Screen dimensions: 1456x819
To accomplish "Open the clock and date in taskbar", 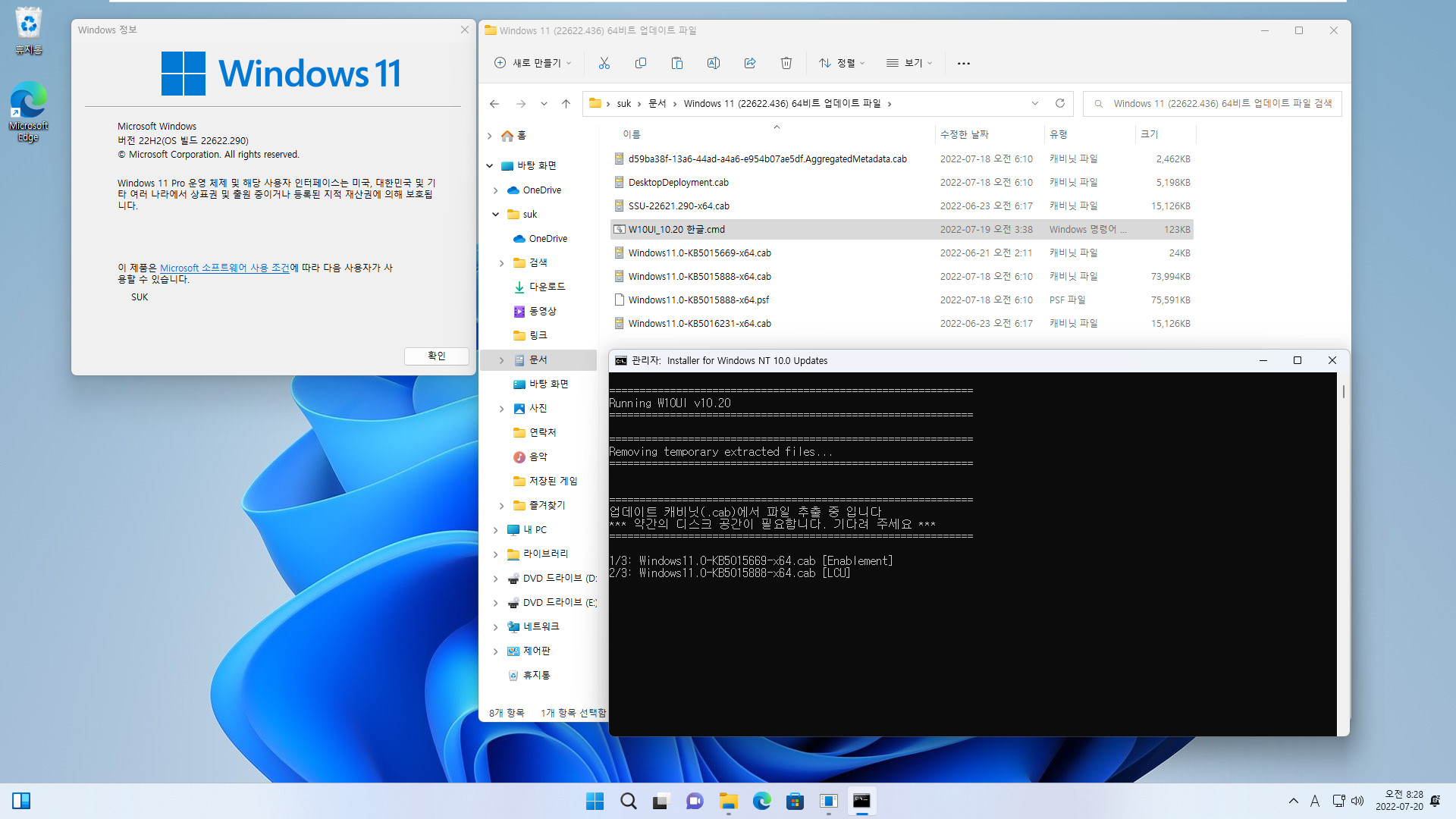I will 1399,801.
